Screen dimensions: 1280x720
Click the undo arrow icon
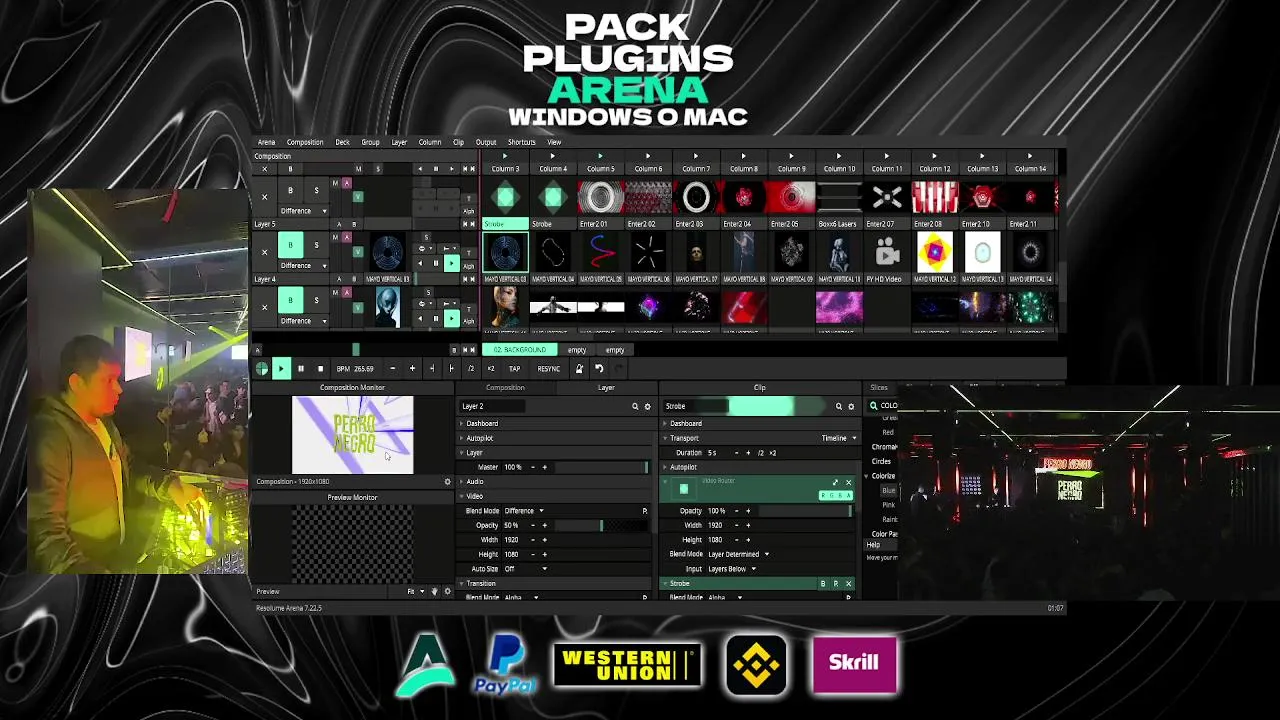click(599, 369)
